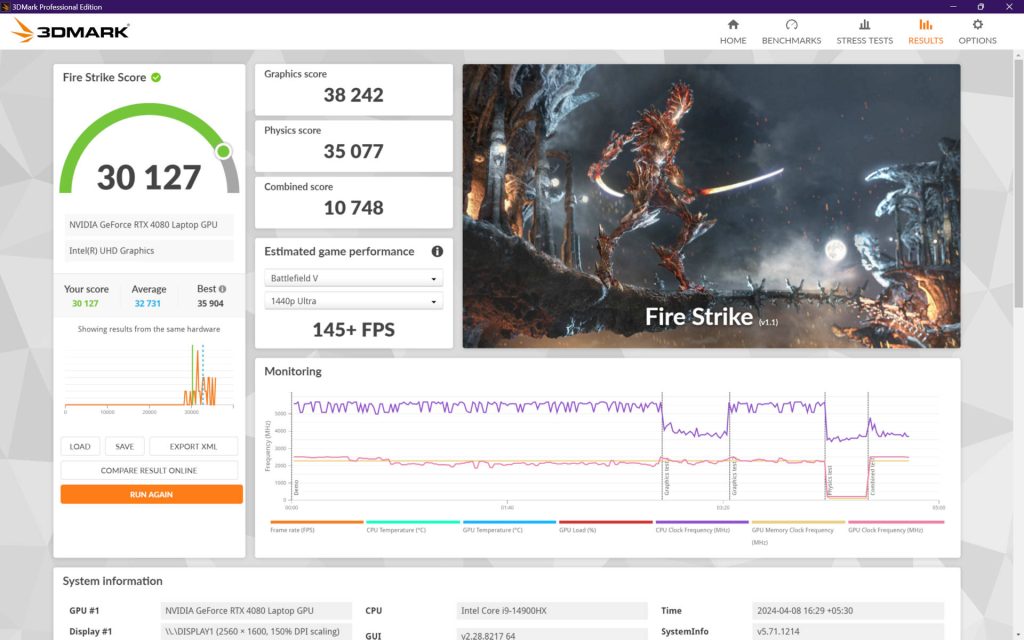Open the Battlefield V game dropdown
1024x640 pixels.
point(354,278)
